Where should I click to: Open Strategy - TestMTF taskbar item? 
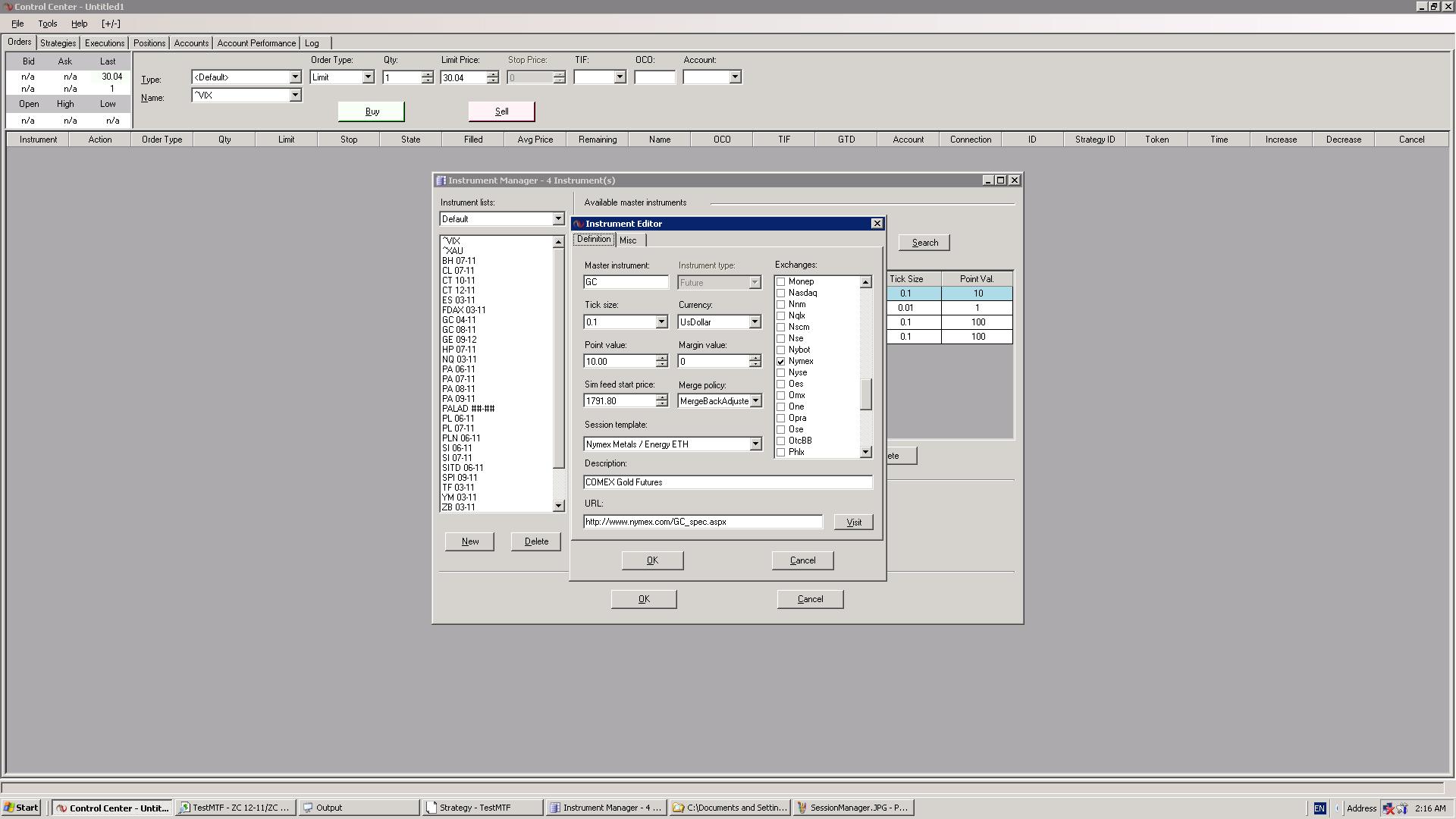tap(482, 808)
